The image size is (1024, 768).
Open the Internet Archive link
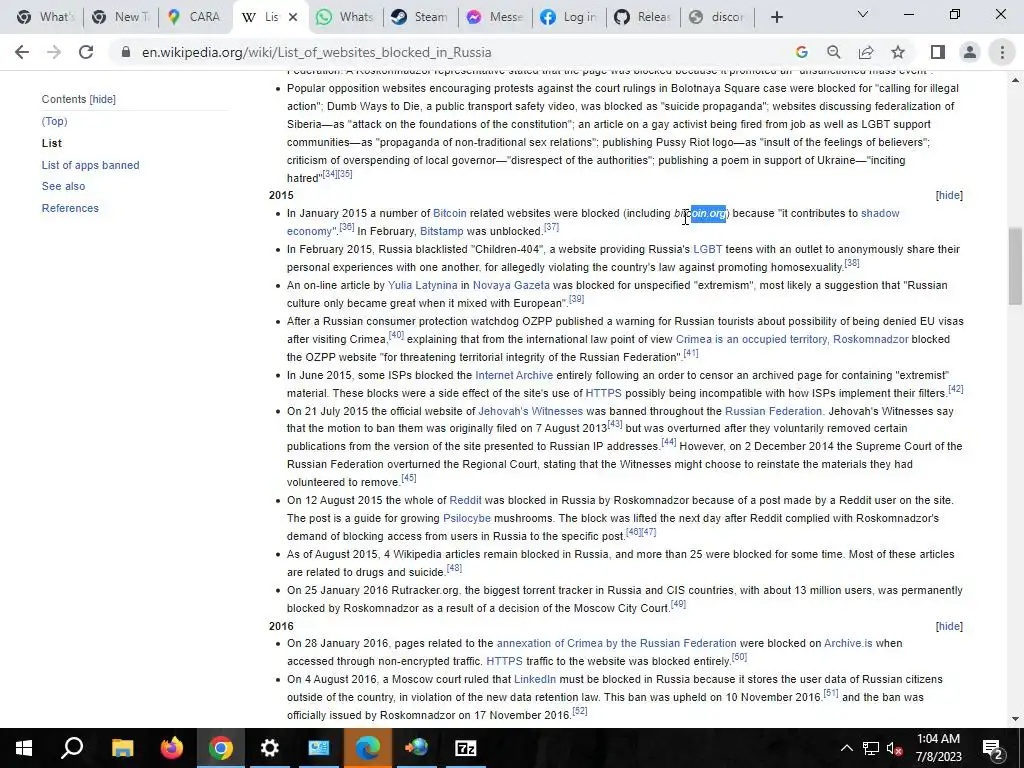(x=514, y=376)
